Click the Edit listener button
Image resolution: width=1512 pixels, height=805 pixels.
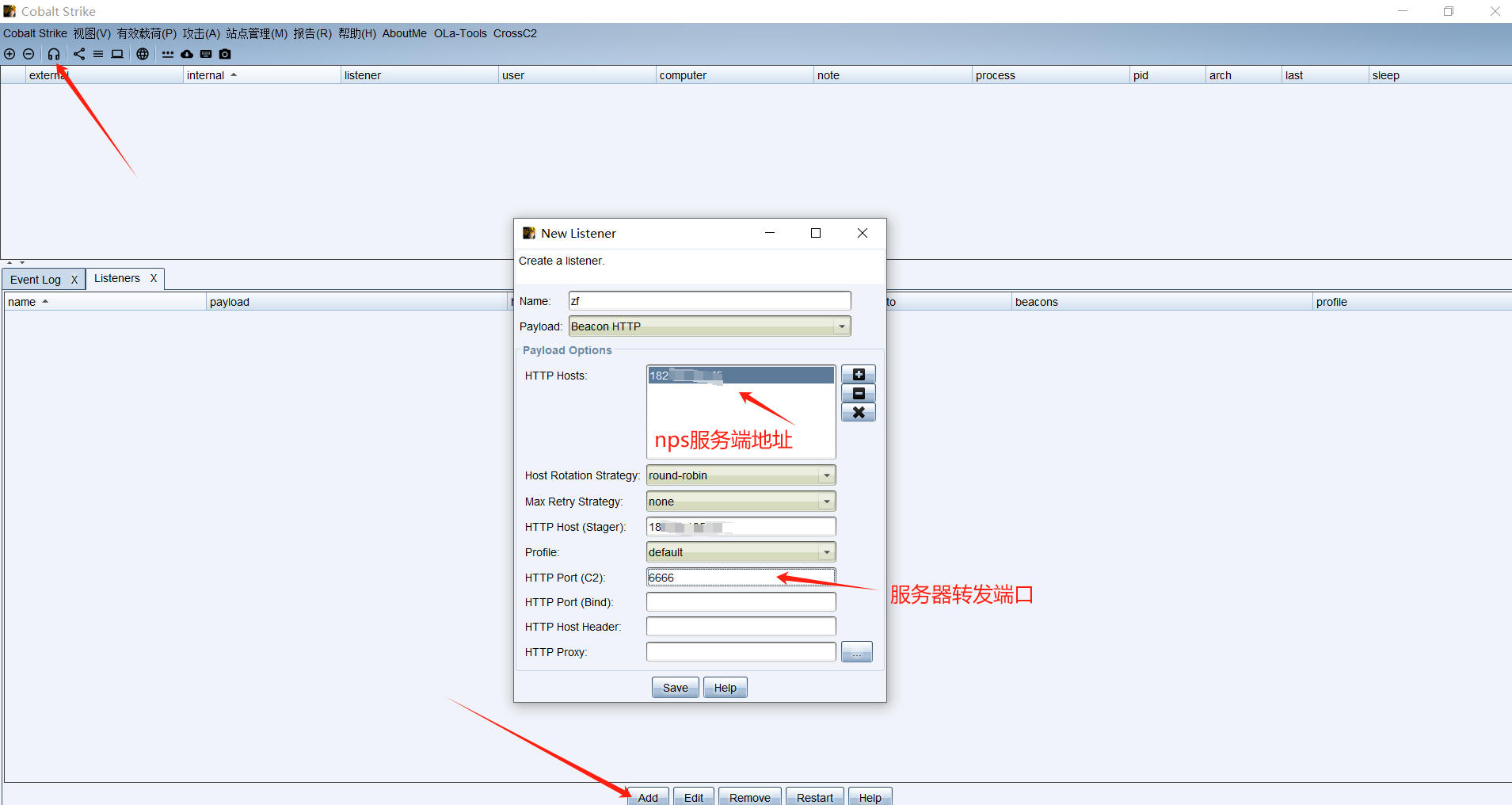694,796
